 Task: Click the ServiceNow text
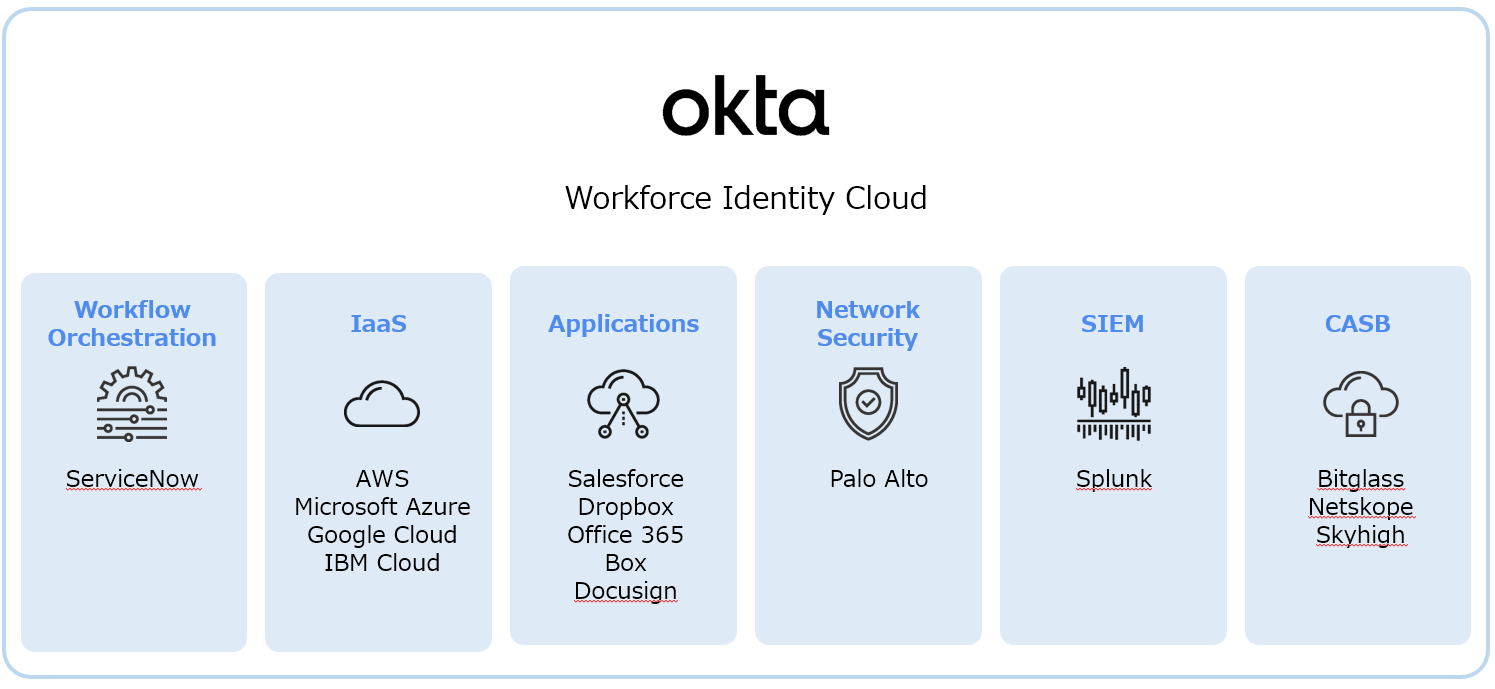(132, 479)
